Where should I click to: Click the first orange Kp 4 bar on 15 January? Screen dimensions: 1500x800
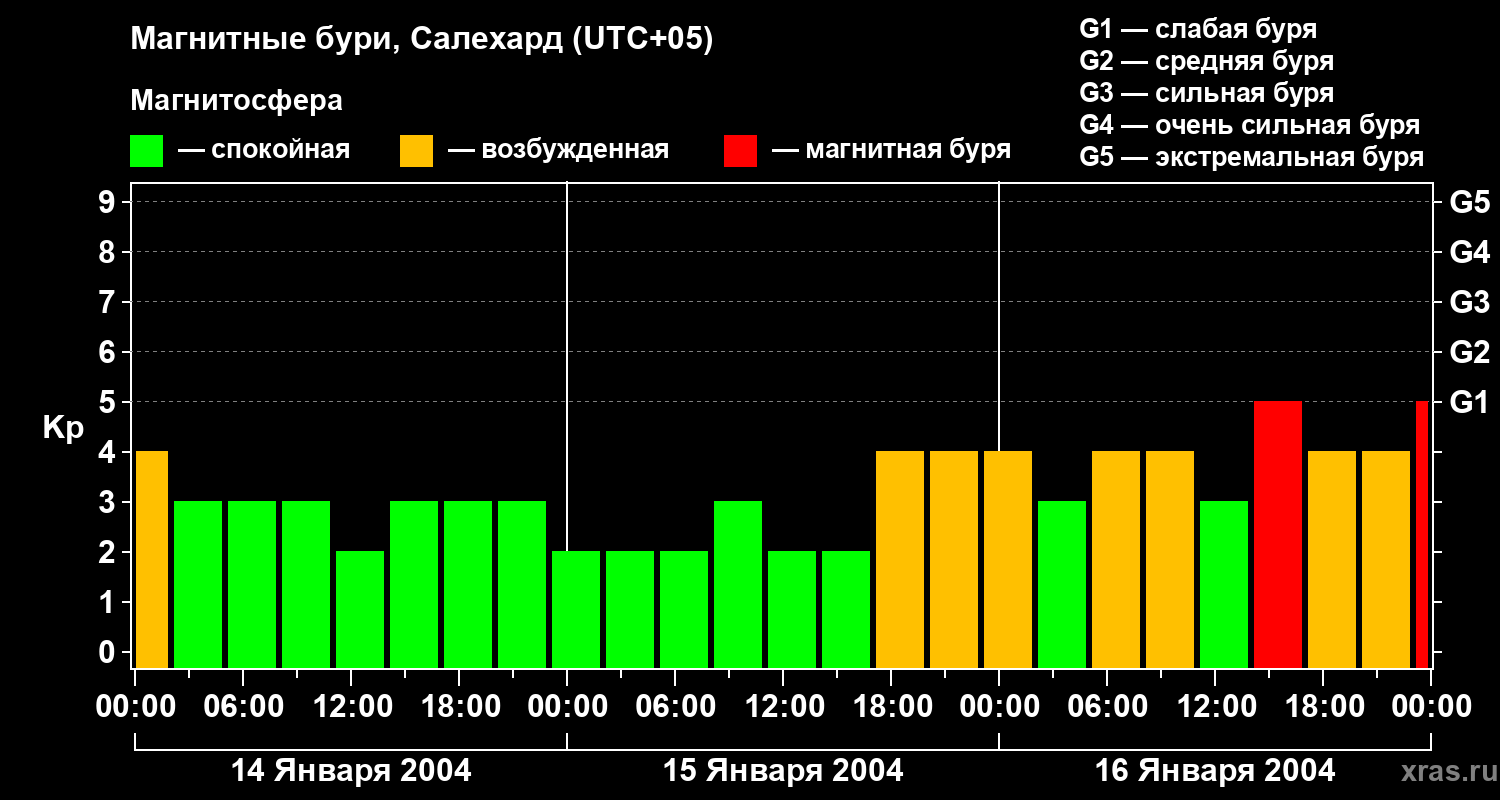pyautogui.click(x=900, y=560)
